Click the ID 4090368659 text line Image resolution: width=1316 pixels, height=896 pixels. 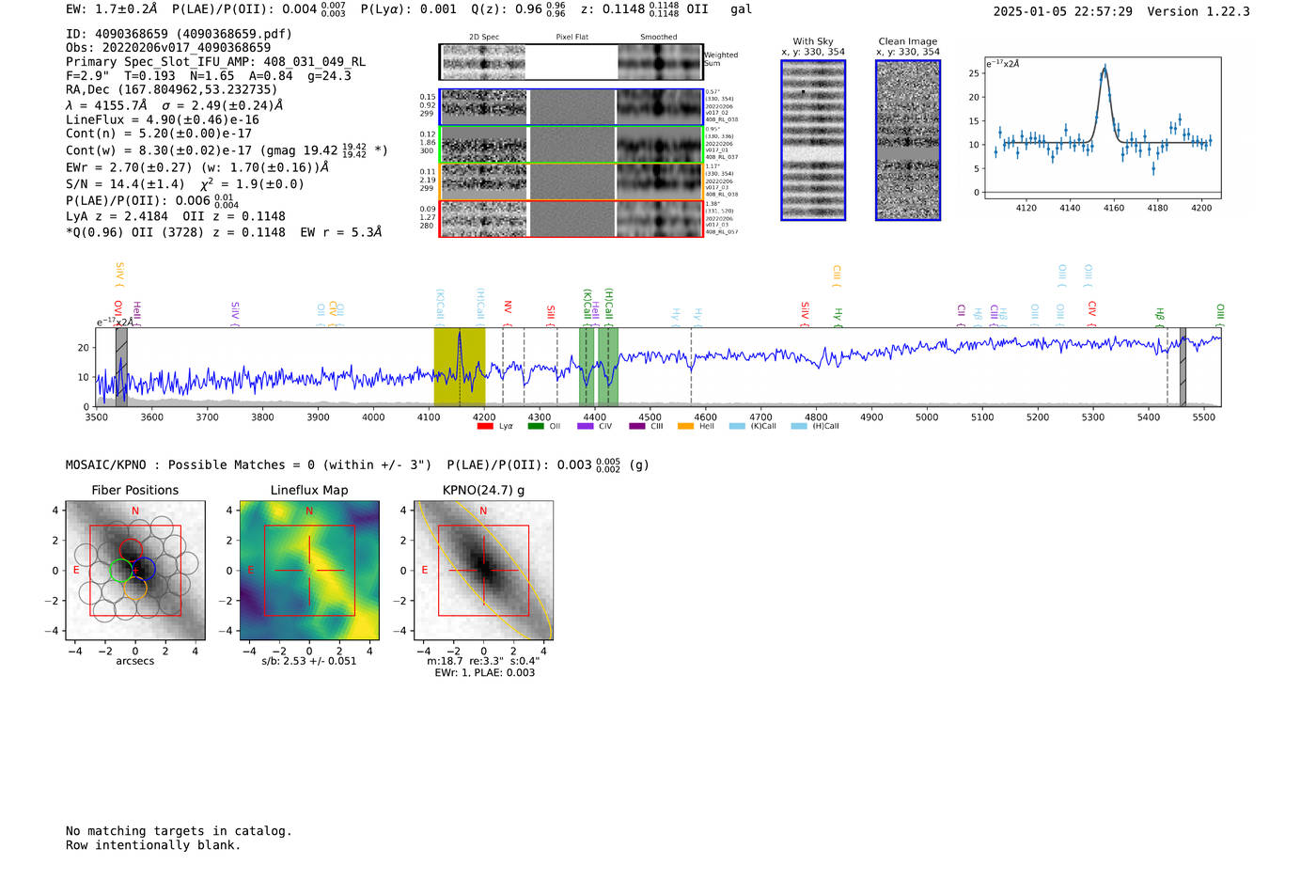179,34
